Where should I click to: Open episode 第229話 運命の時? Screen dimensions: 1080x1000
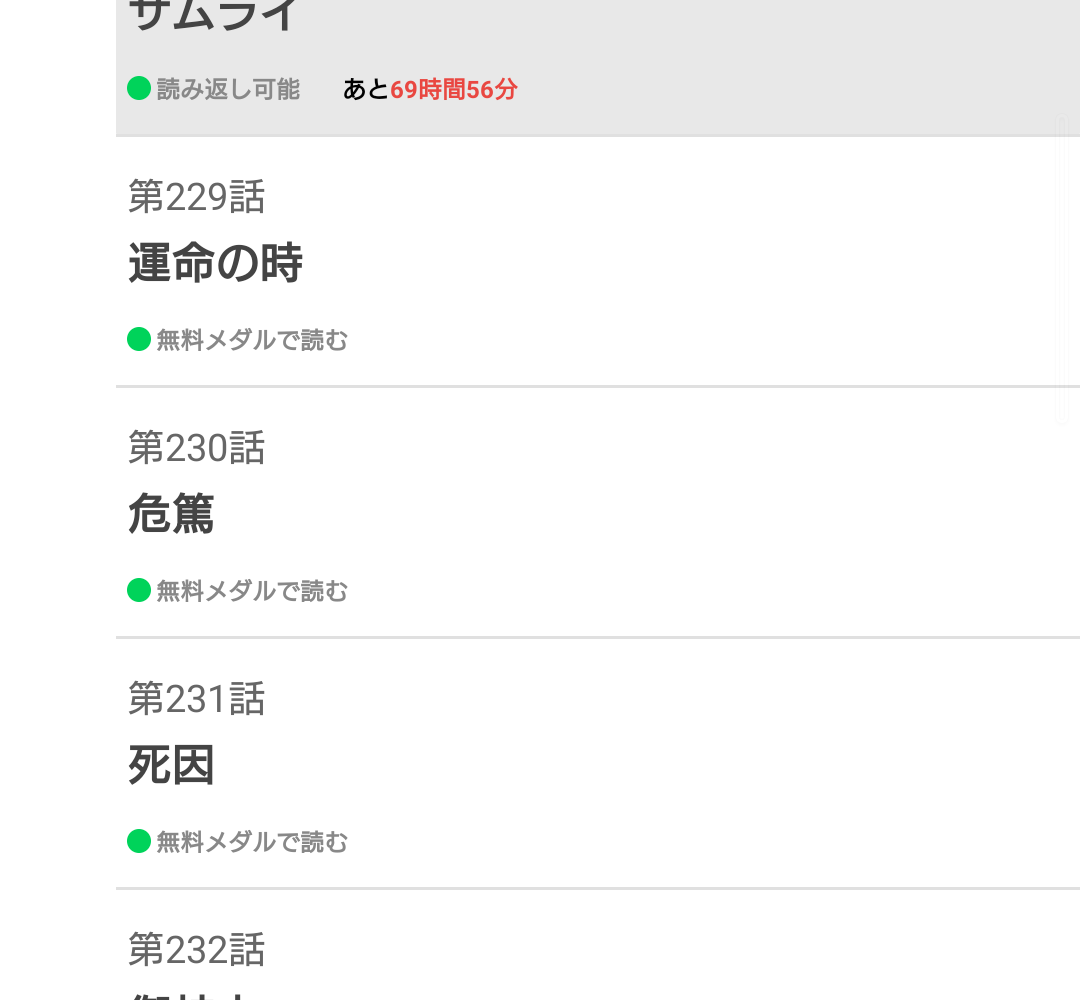click(x=598, y=262)
